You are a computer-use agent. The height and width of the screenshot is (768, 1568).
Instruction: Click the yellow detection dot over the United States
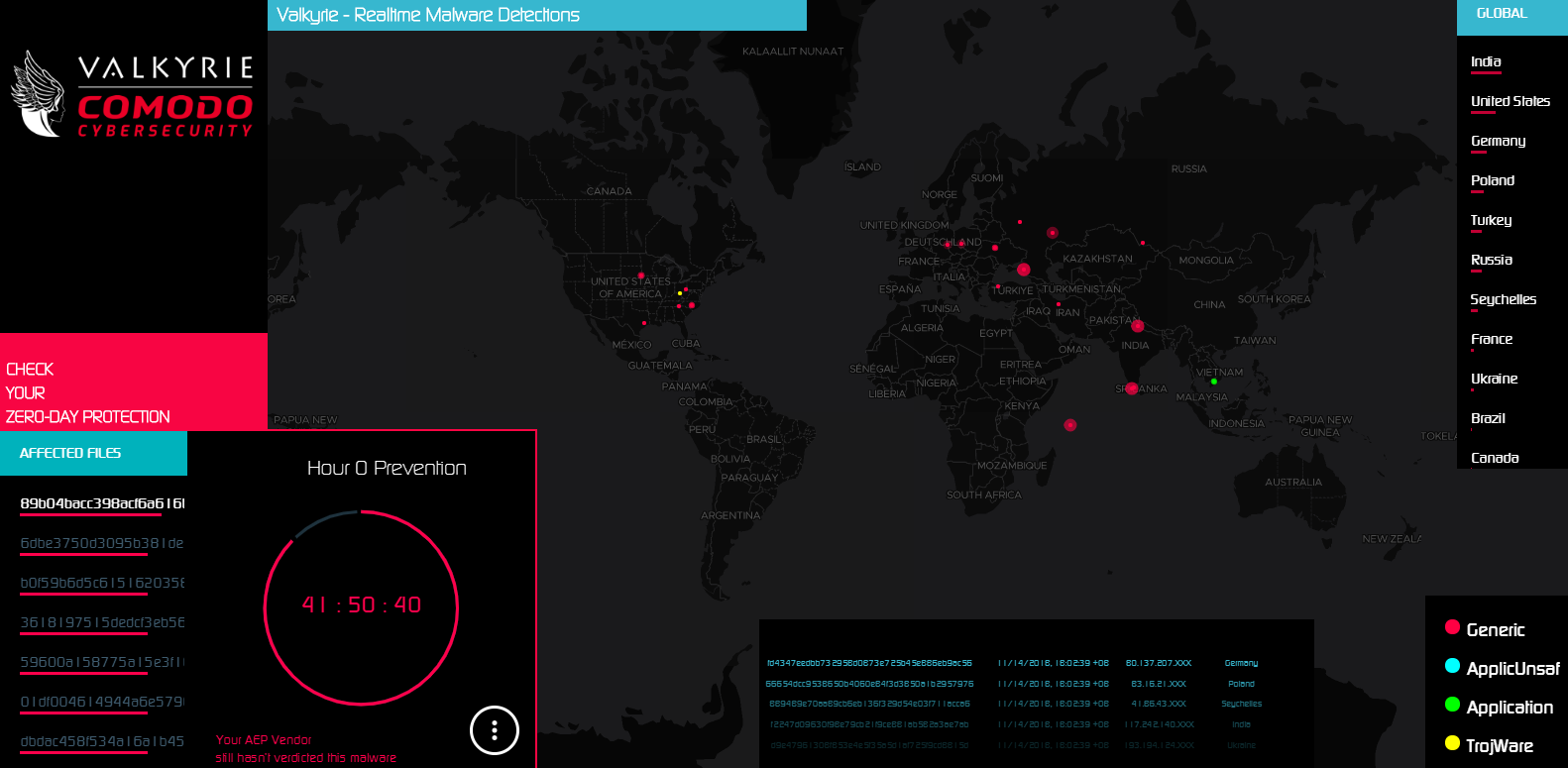679,293
